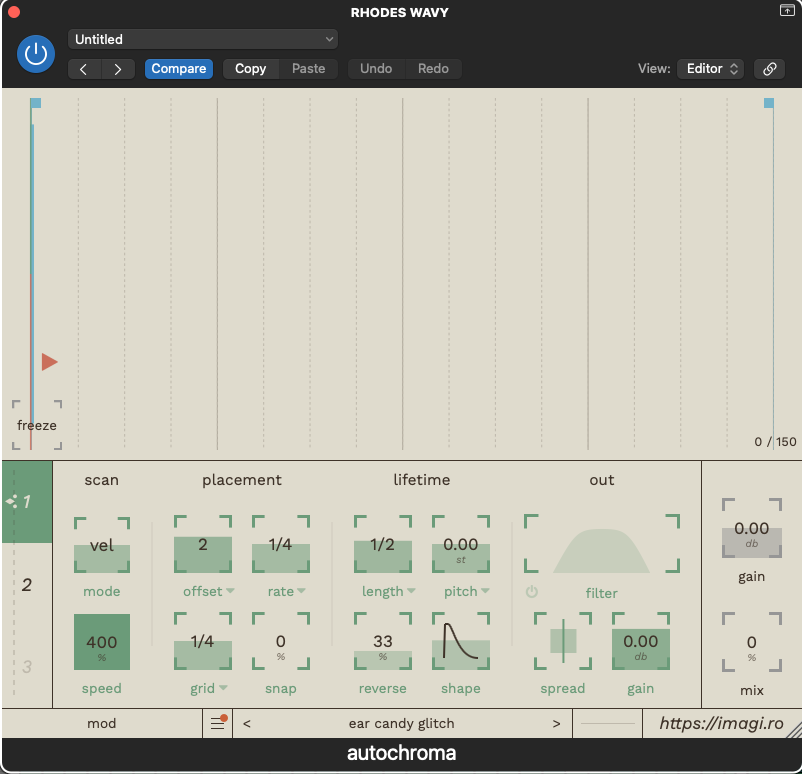Expand the offset parameter dropdown arrow
The width and height of the screenshot is (802, 774).
click(230, 592)
